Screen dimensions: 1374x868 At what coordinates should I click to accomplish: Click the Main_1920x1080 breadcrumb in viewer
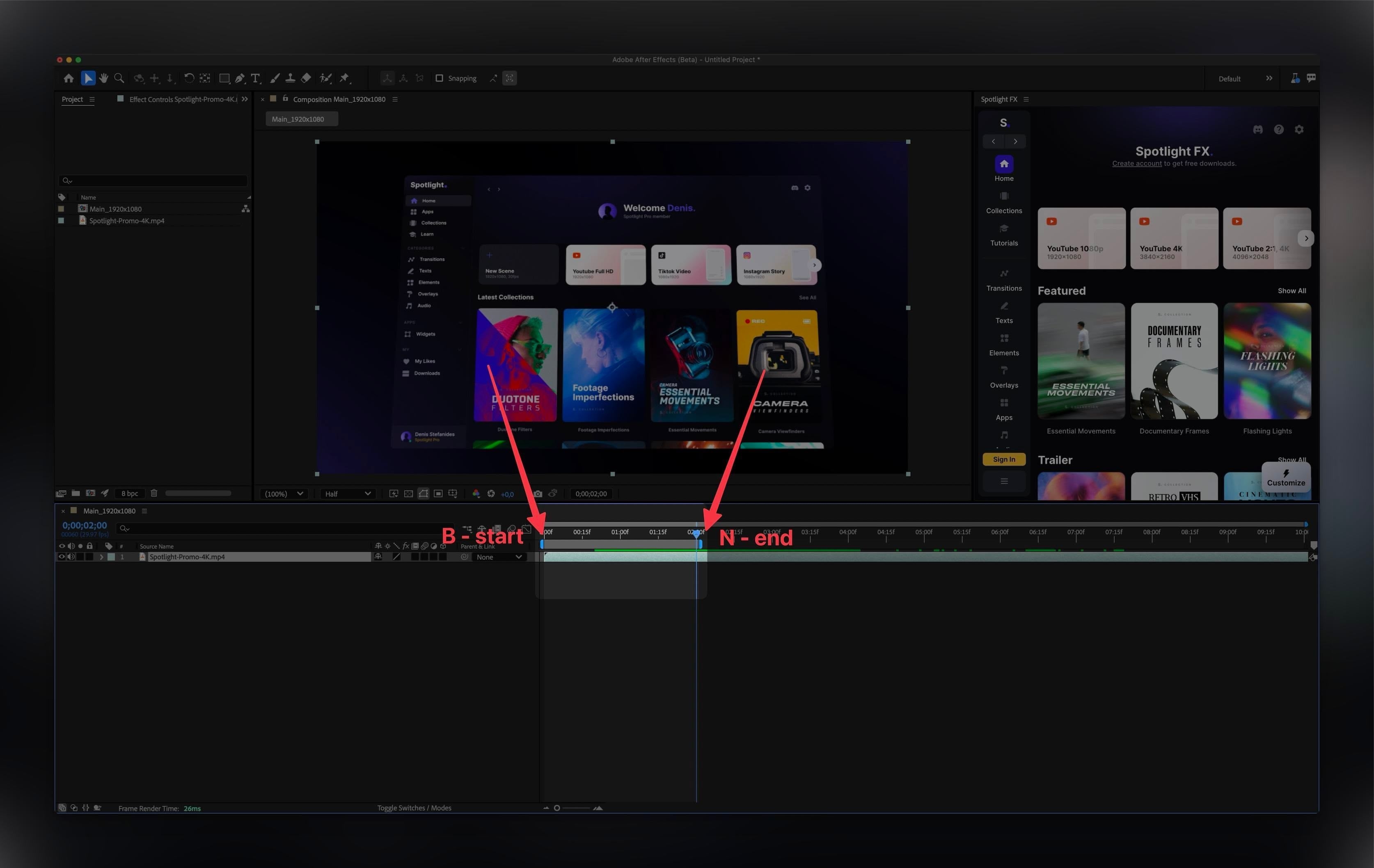click(x=302, y=119)
